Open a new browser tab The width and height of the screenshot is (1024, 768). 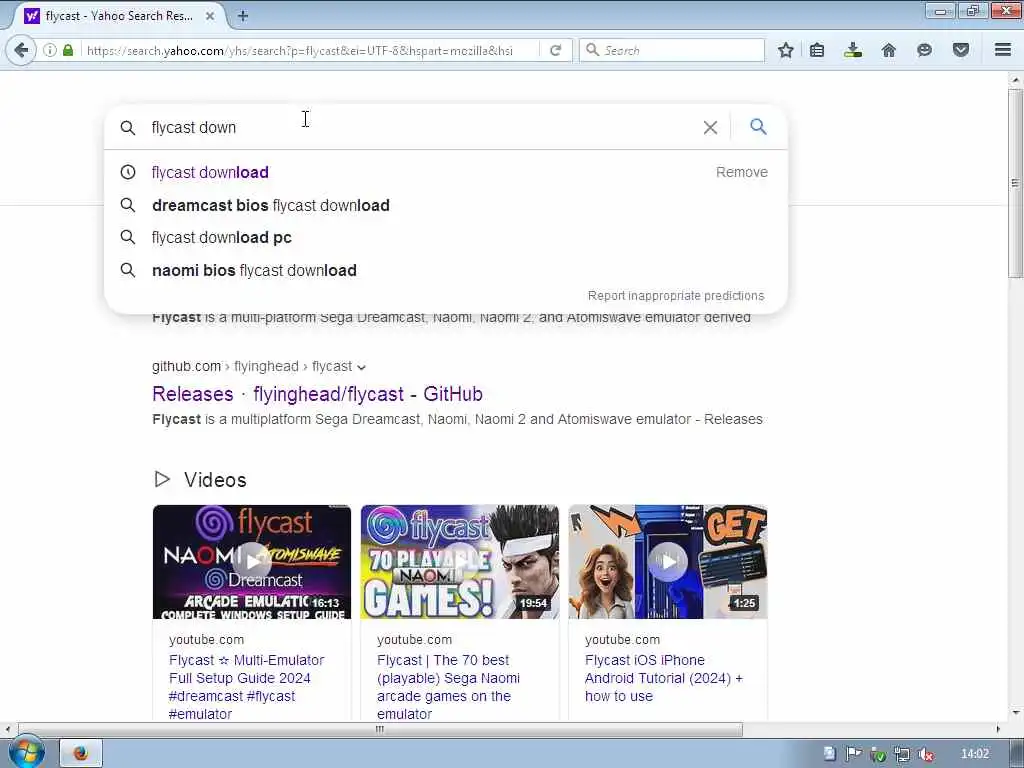(x=243, y=16)
